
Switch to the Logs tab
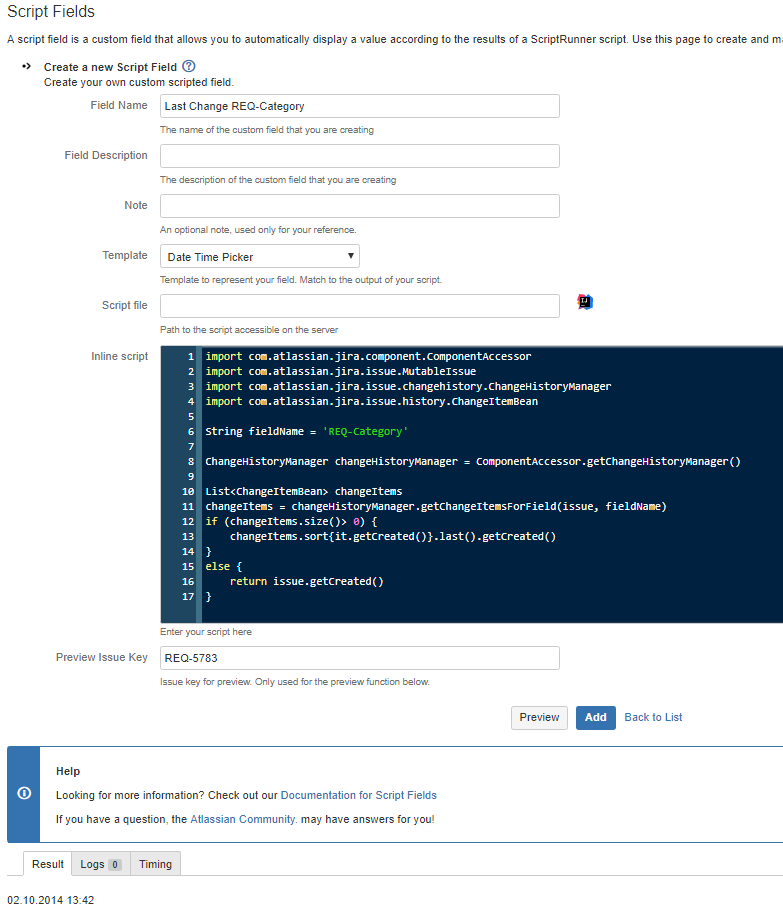point(100,864)
